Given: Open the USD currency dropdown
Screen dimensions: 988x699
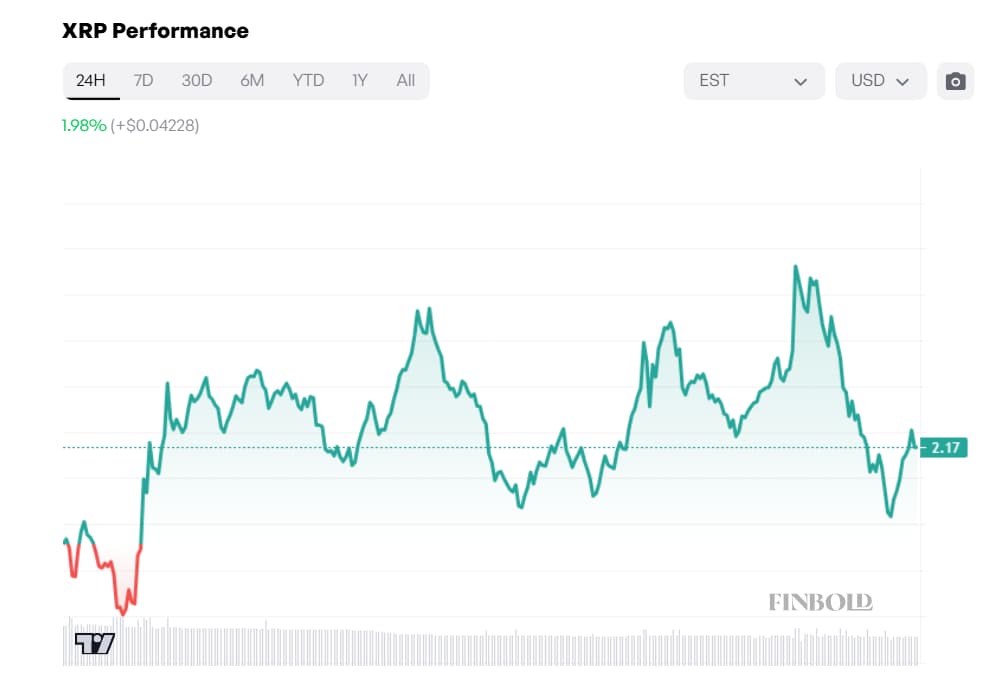Looking at the screenshot, I should tap(880, 81).
